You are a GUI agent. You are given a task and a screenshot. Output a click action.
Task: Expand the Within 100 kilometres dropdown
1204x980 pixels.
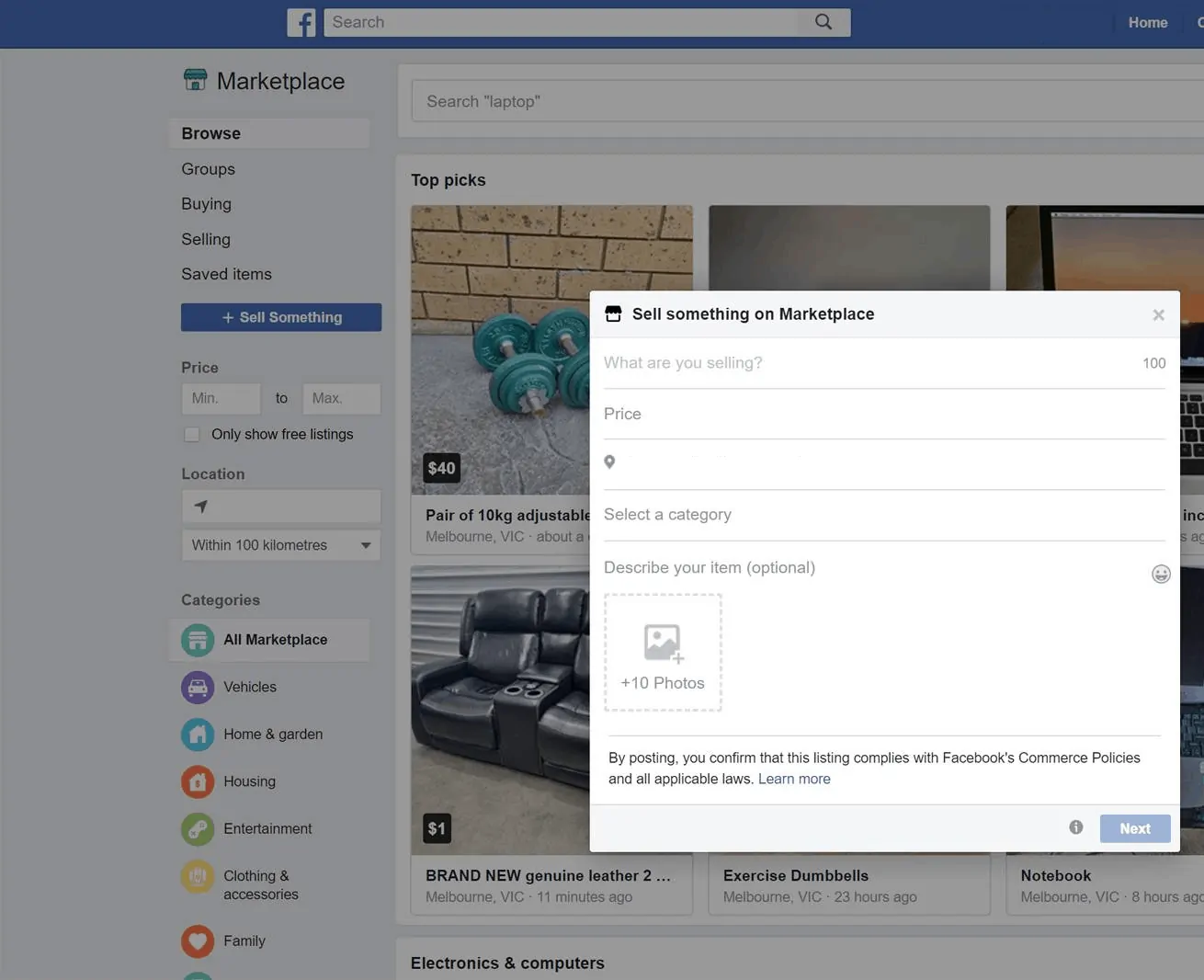pyautogui.click(x=280, y=545)
